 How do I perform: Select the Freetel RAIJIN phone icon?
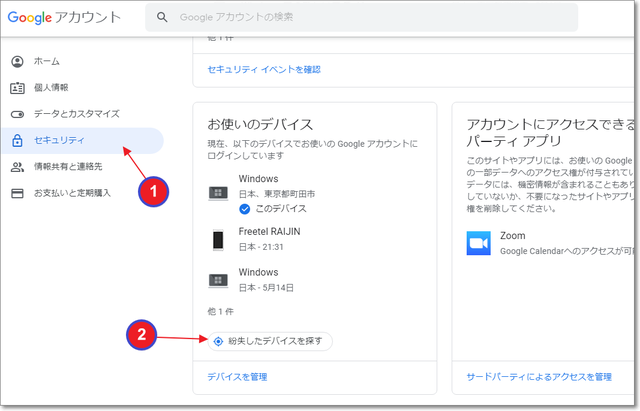(218, 239)
